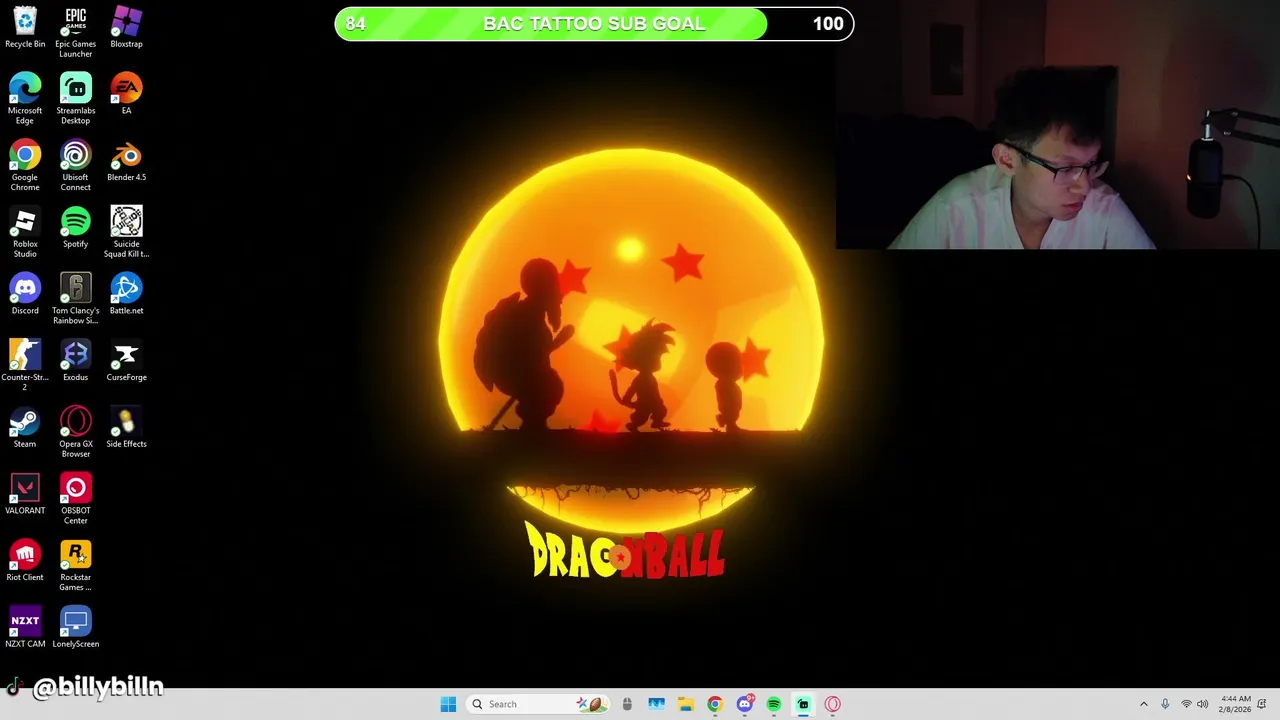Launch Ubisoft Connect desktop shortcut
The image size is (1280, 720).
(x=76, y=165)
